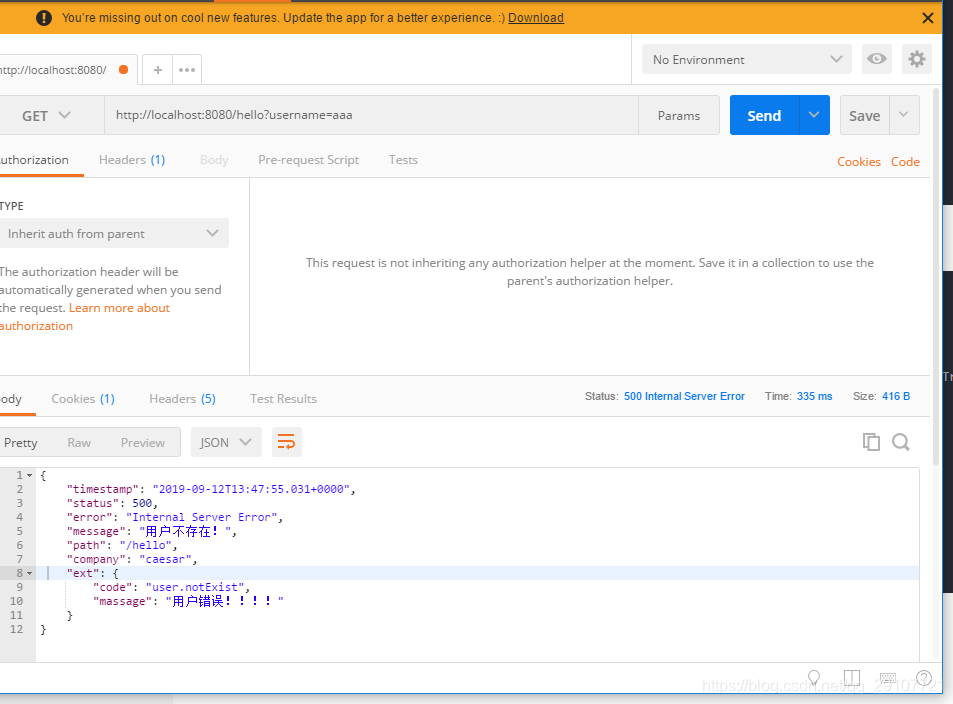The height and width of the screenshot is (704, 953).
Task: Open the Params editor
Action: 679,116
